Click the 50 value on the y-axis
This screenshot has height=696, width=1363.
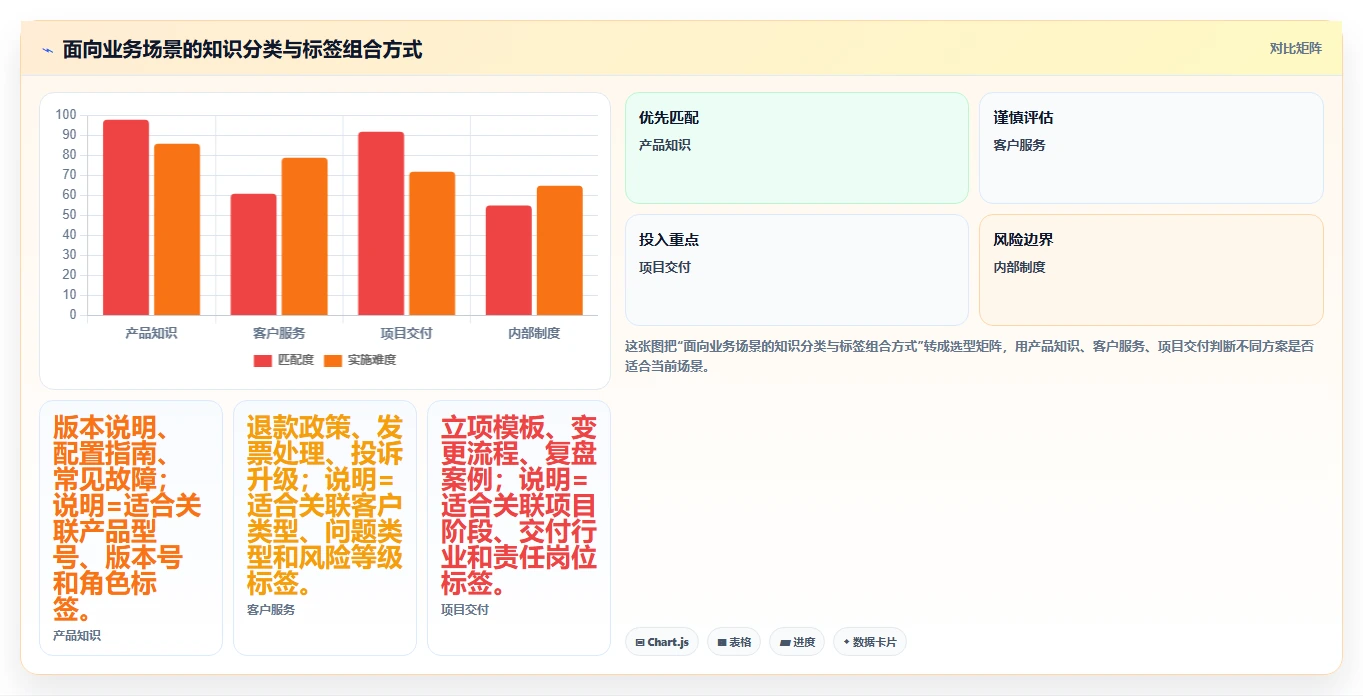tap(69, 215)
